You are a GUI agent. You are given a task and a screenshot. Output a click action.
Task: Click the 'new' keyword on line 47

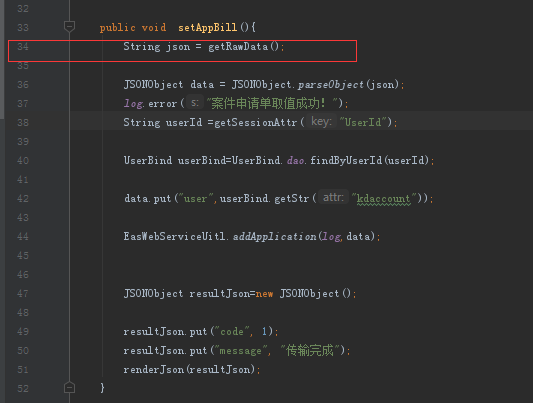pyautogui.click(x=264, y=294)
